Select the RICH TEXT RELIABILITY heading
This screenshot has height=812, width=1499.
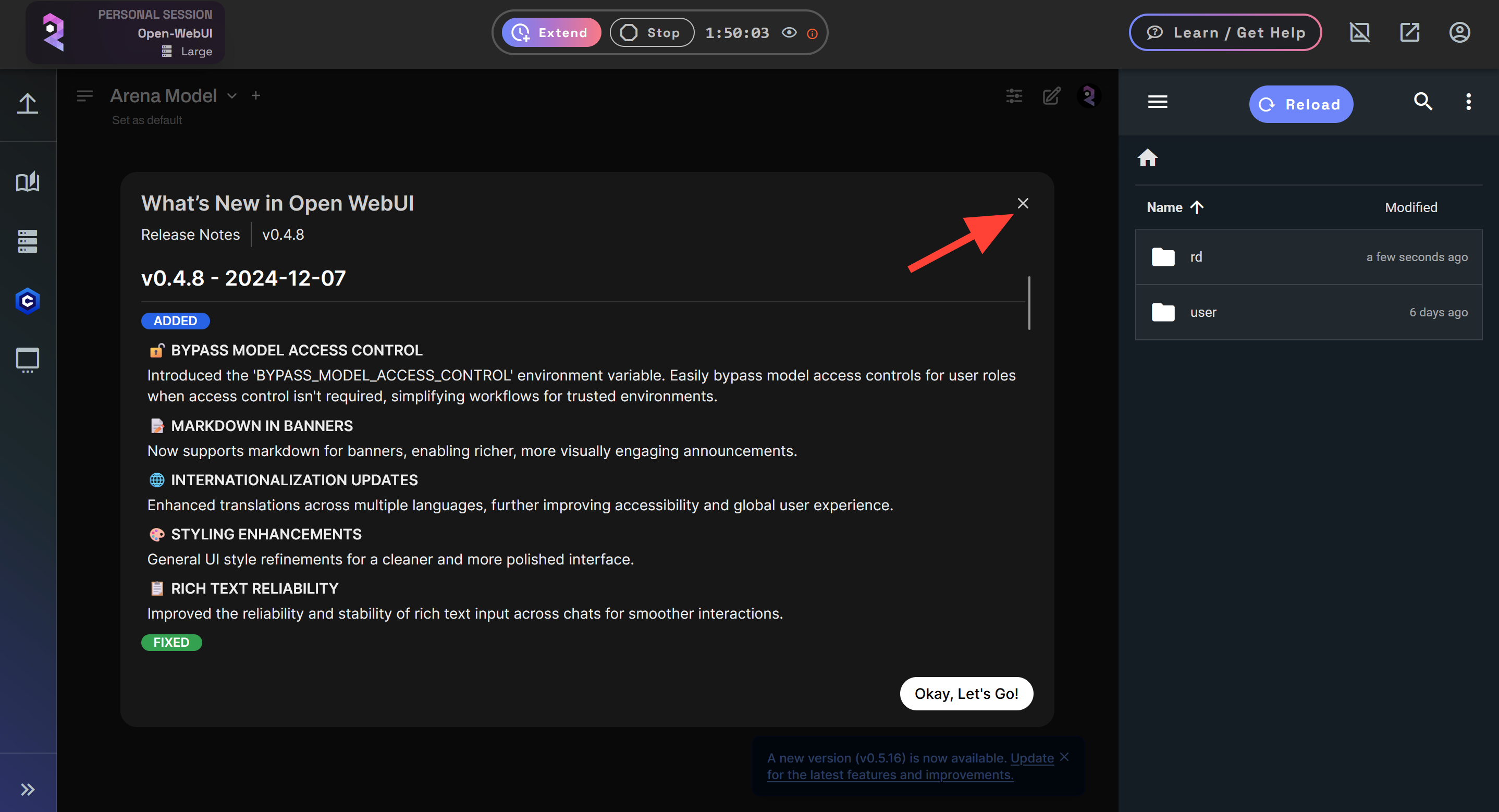coord(254,588)
